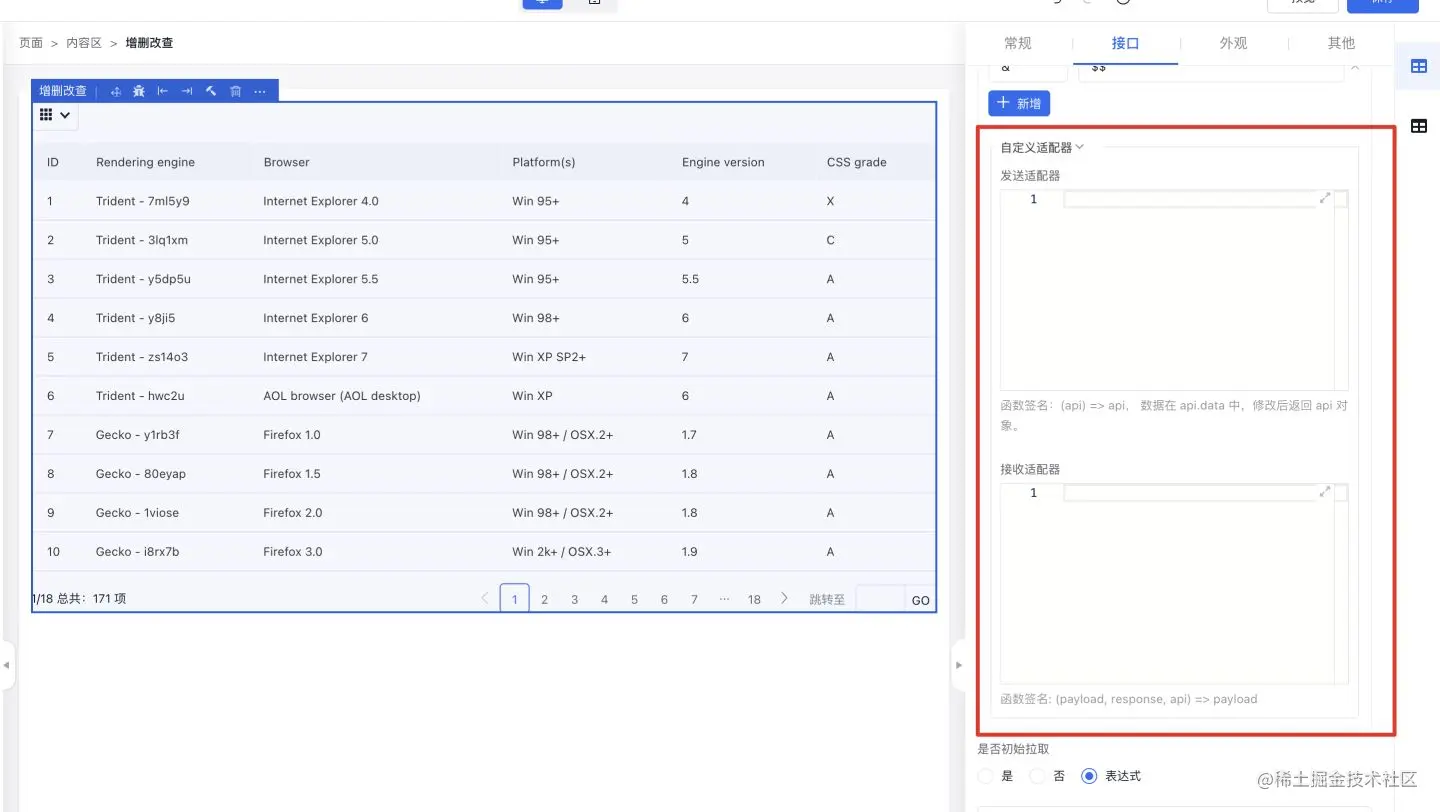Click the pagination ellipsis to jump pages

(x=724, y=599)
